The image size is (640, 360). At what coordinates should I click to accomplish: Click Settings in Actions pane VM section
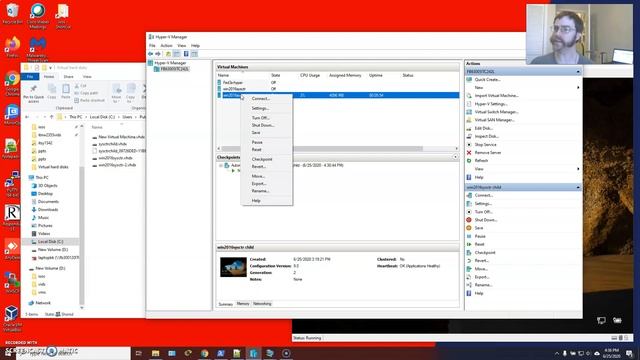[483, 204]
